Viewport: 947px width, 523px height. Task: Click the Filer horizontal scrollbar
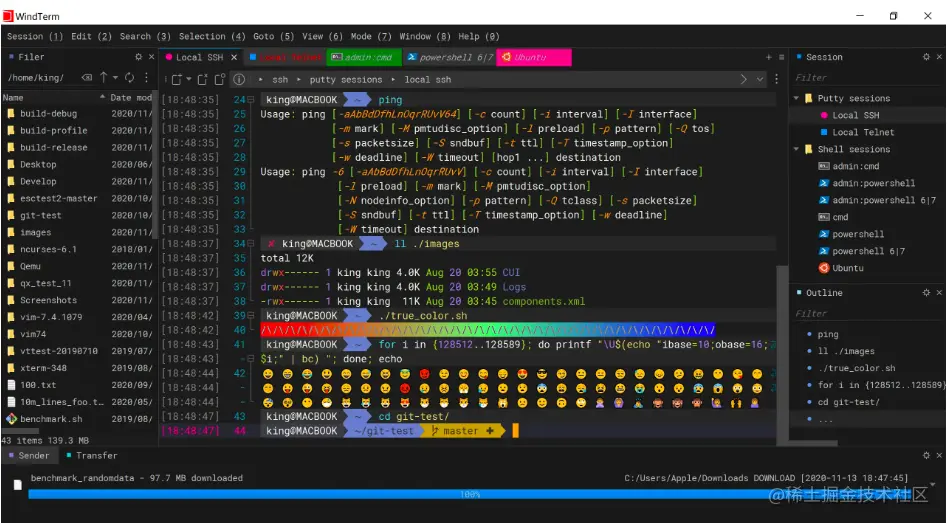click(20, 431)
